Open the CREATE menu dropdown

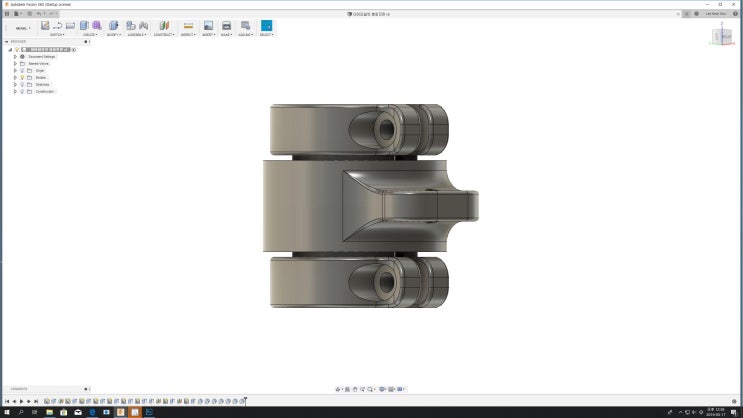(90, 35)
